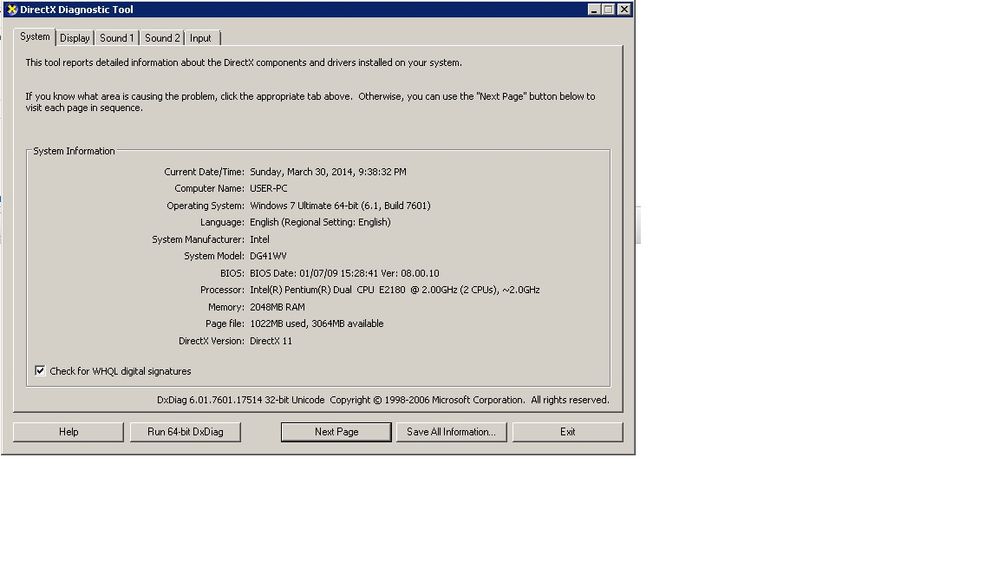Open the Sound 2 tab
This screenshot has width=999, height=562.
pyautogui.click(x=162, y=38)
